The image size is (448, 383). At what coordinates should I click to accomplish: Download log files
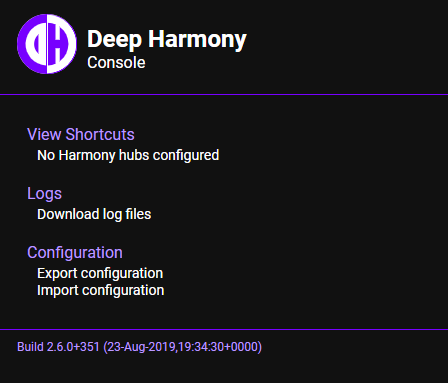coord(94,214)
